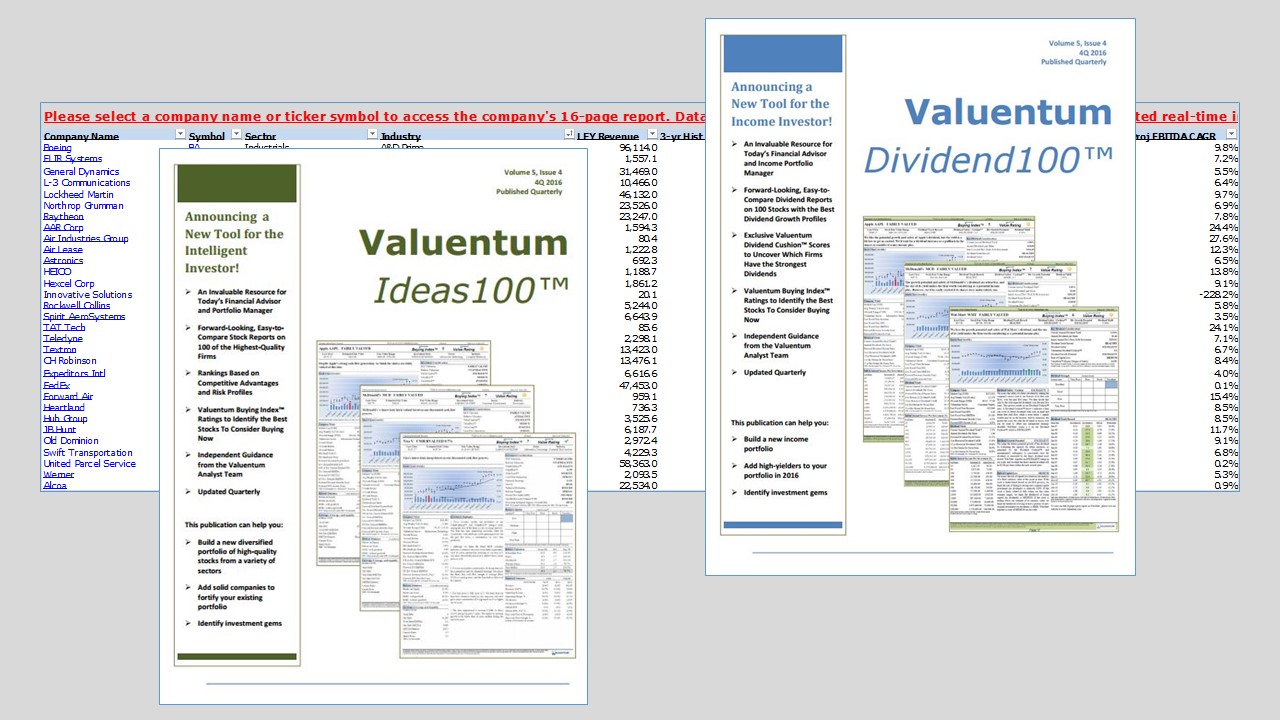This screenshot has height=720, width=1280.
Task: Open Air Industries Group report
Action: click(x=85, y=238)
